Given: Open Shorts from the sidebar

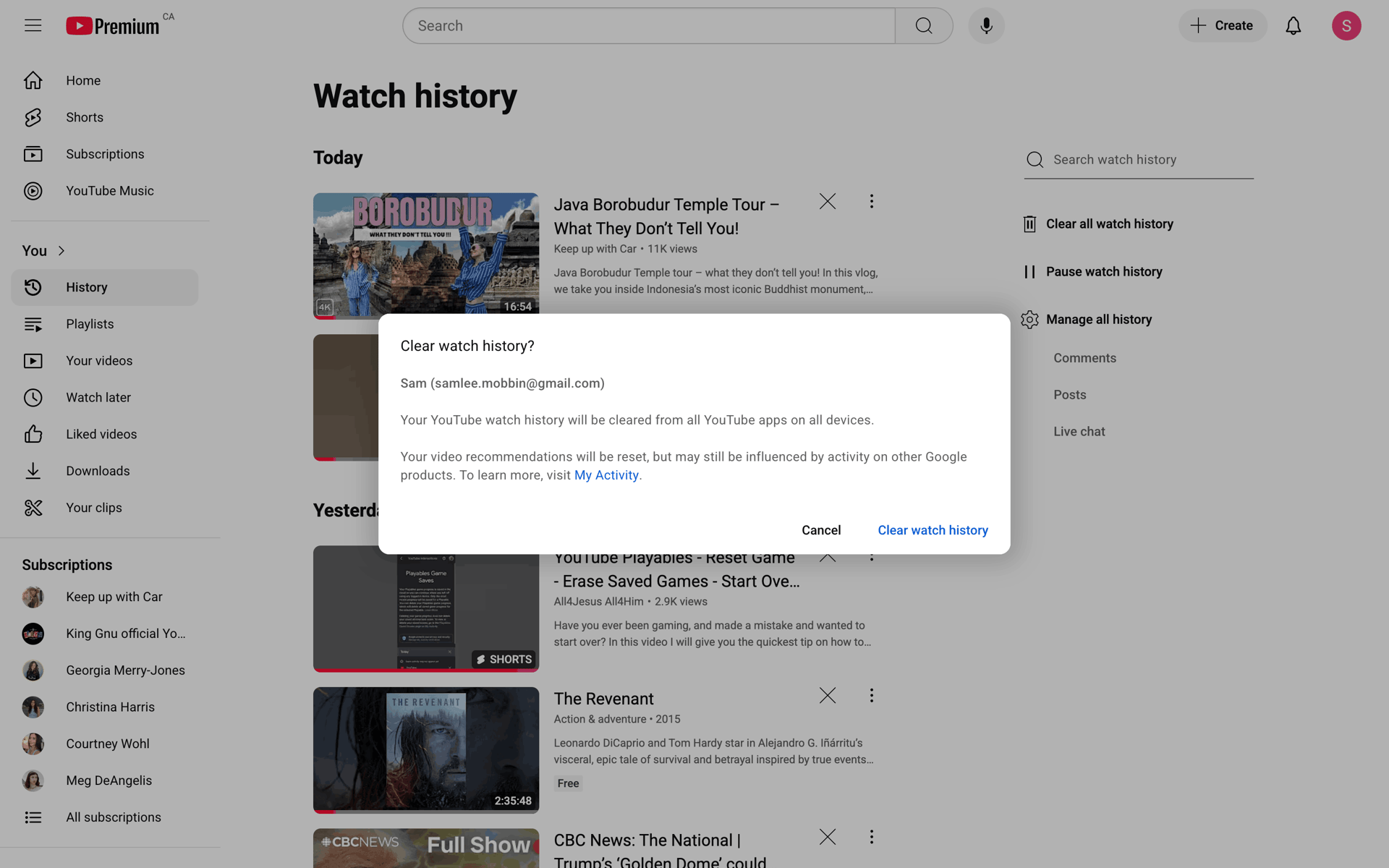Looking at the screenshot, I should tap(105, 117).
